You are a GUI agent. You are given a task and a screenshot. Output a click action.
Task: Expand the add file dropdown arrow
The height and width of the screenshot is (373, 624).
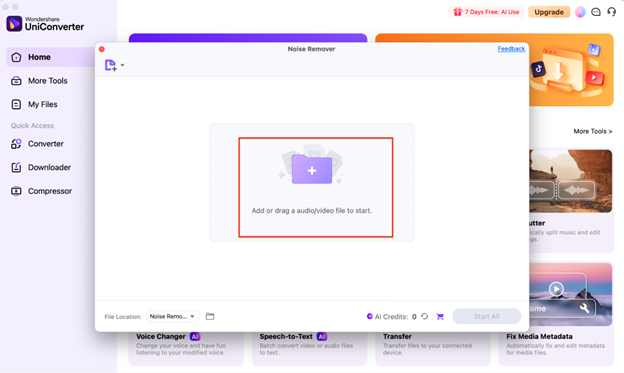point(123,65)
